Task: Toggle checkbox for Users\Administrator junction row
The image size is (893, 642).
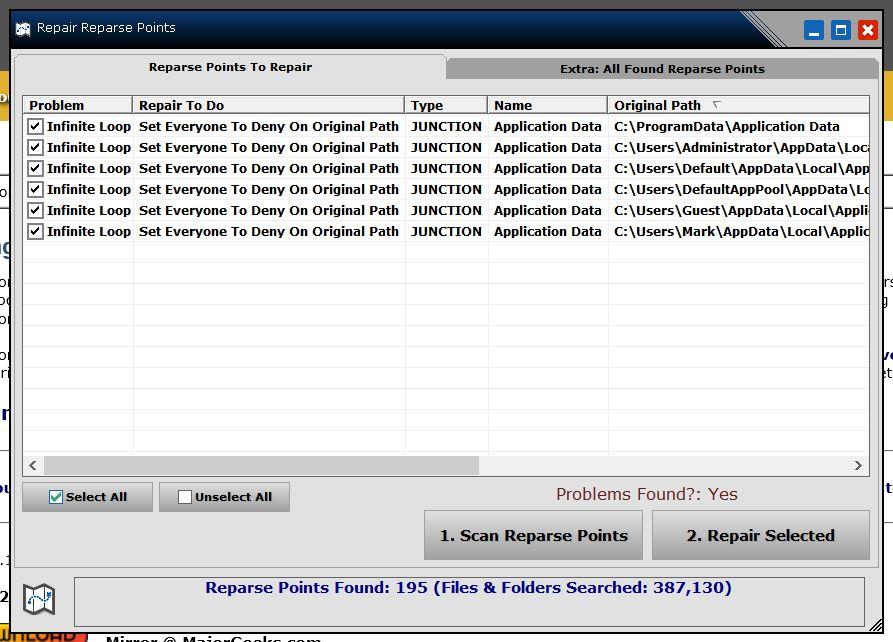Action: click(x=36, y=147)
